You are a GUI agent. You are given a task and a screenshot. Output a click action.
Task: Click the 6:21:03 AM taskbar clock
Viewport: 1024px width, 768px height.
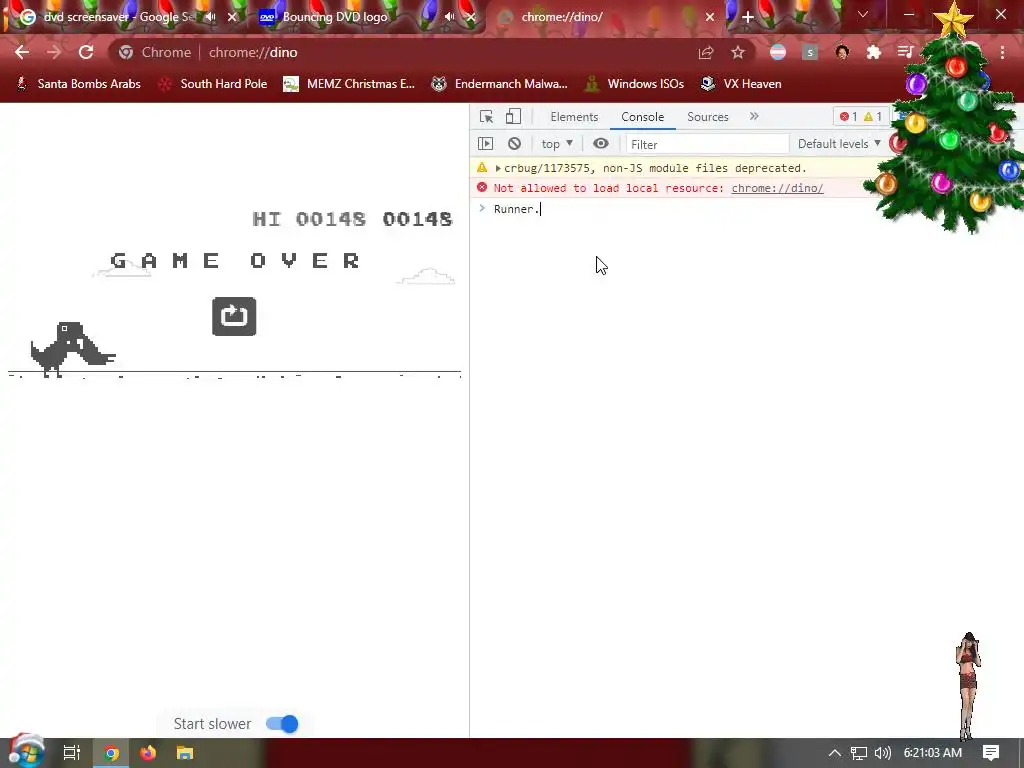[x=933, y=753]
